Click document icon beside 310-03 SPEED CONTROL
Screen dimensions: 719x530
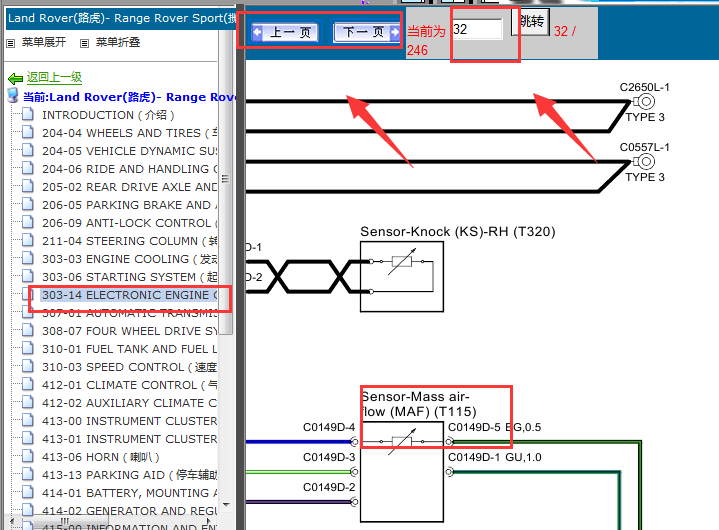pos(28,365)
